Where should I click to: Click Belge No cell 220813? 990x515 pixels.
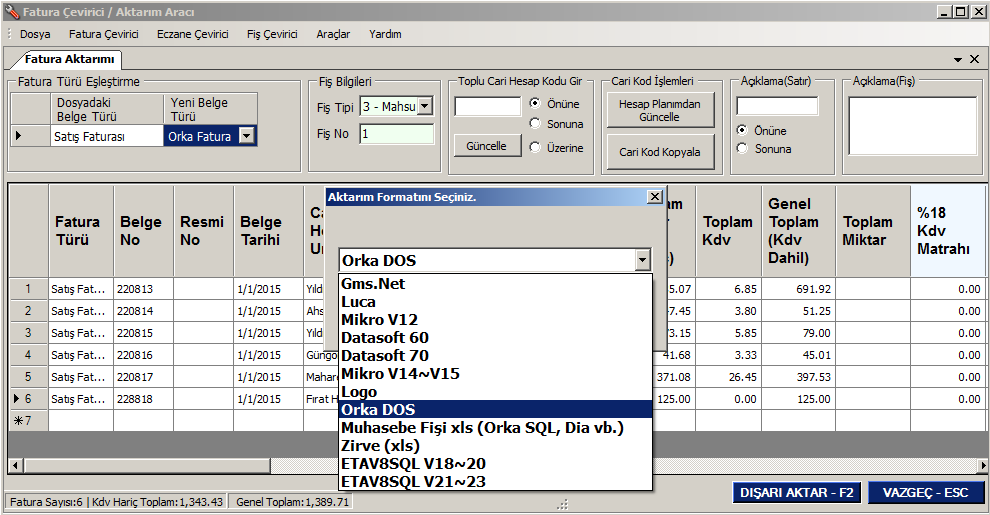click(x=144, y=289)
